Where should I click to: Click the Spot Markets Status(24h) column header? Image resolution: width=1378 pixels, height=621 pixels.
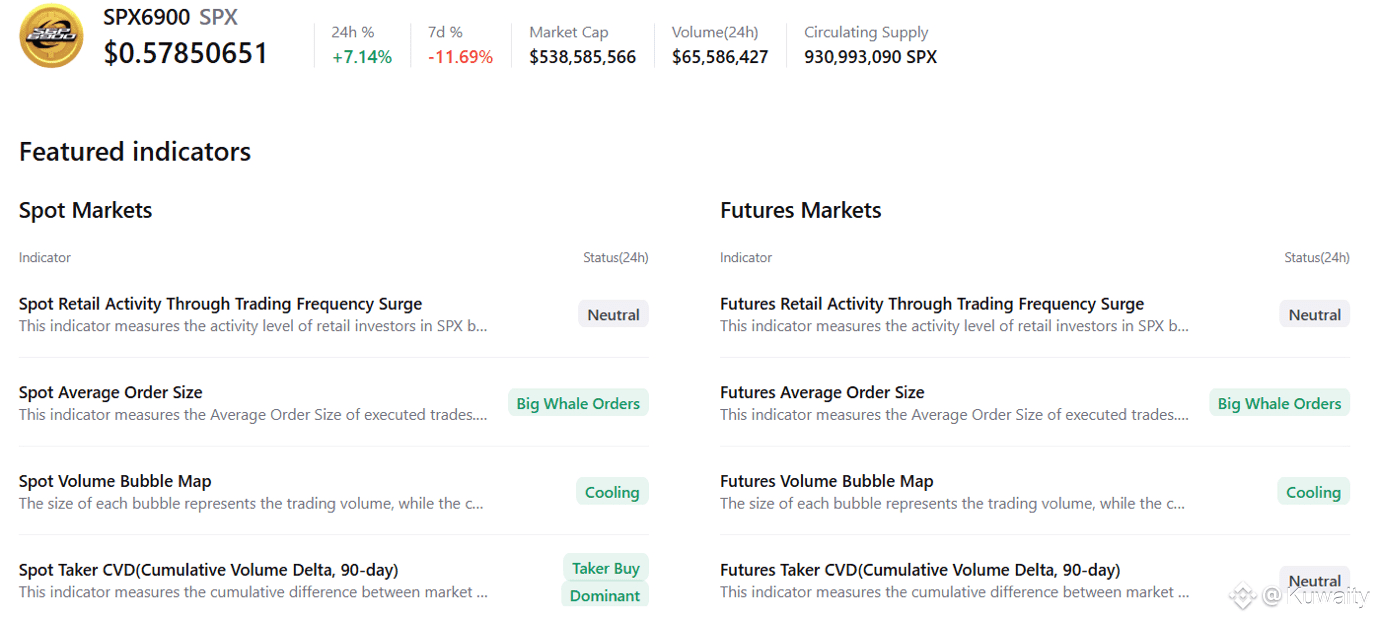(x=615, y=258)
